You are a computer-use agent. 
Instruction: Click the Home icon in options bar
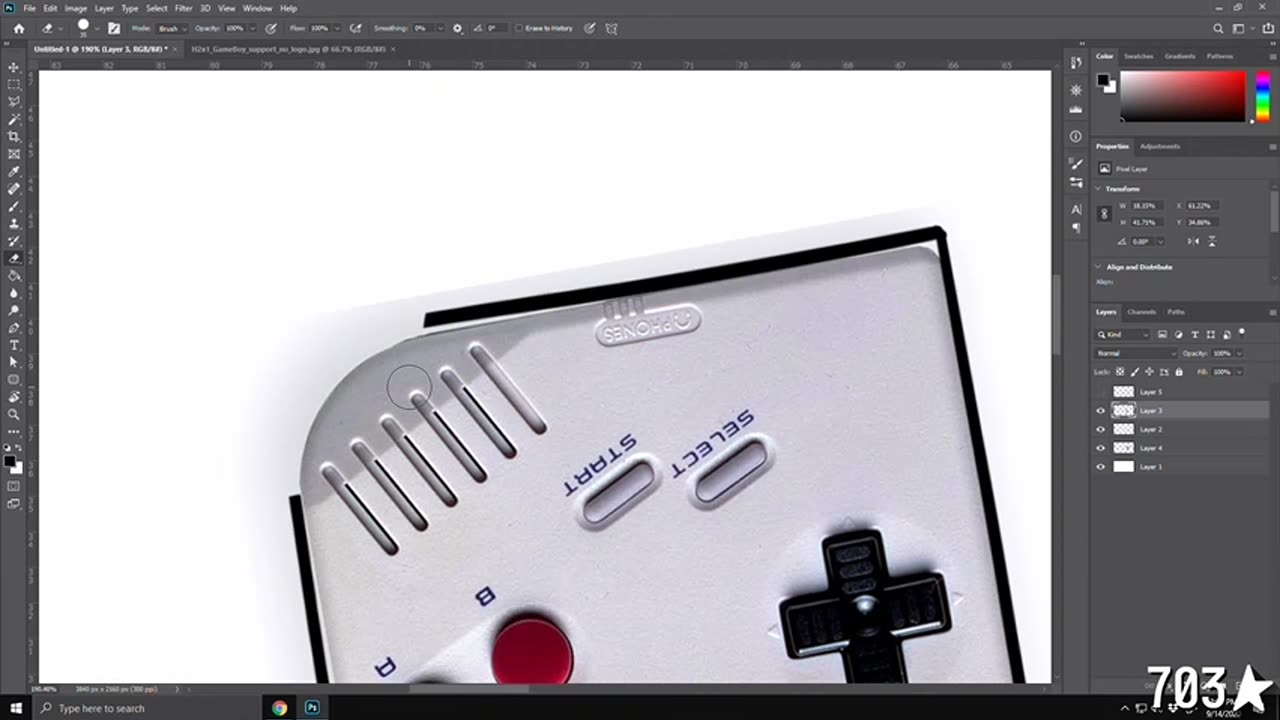point(18,28)
